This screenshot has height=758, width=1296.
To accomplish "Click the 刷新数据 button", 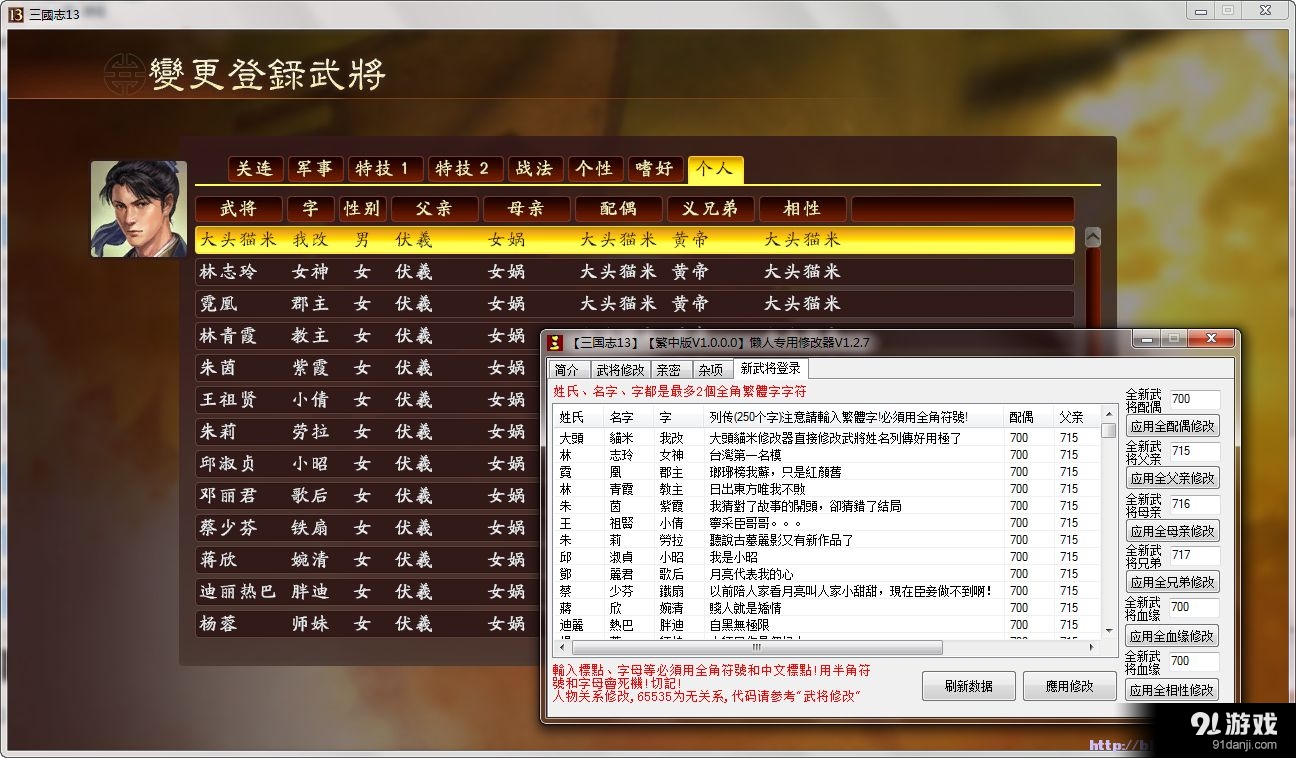I will [969, 686].
